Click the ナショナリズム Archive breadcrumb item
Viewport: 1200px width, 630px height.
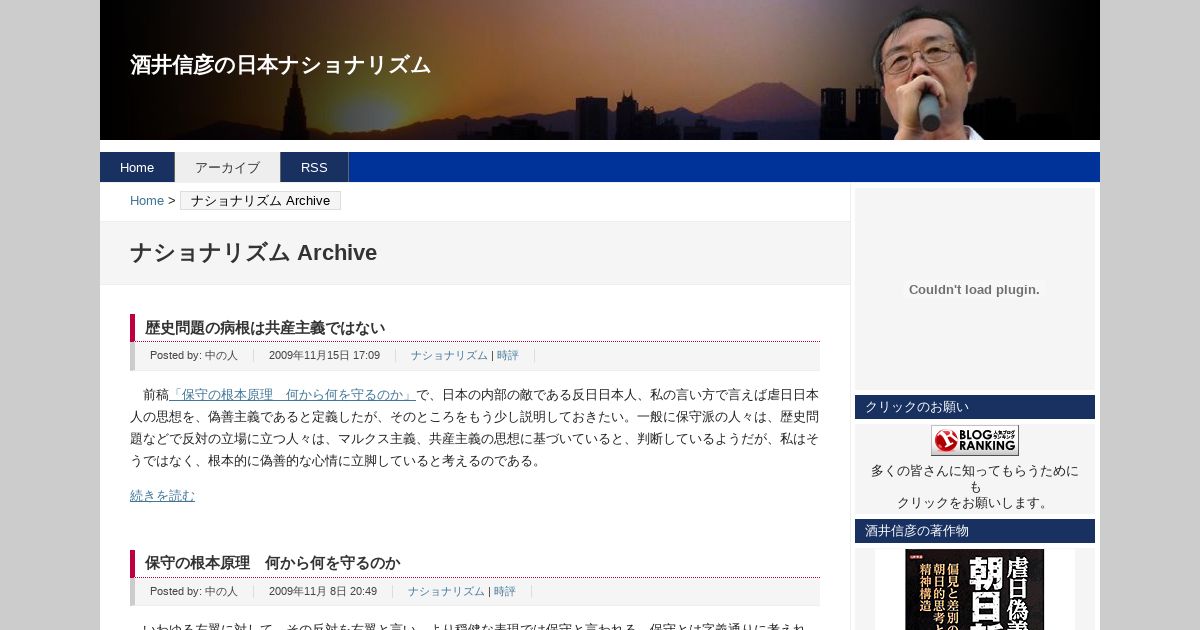click(x=260, y=200)
